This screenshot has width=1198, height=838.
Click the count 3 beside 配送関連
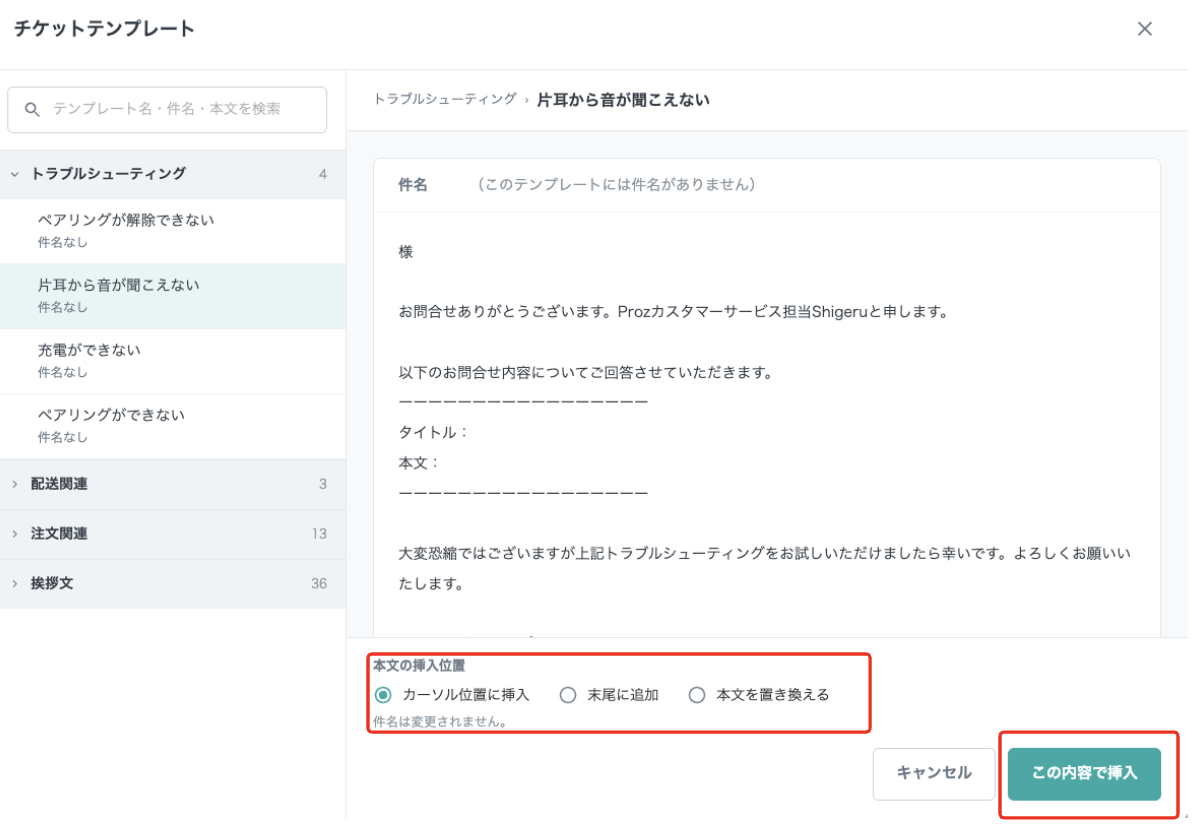tap(322, 484)
